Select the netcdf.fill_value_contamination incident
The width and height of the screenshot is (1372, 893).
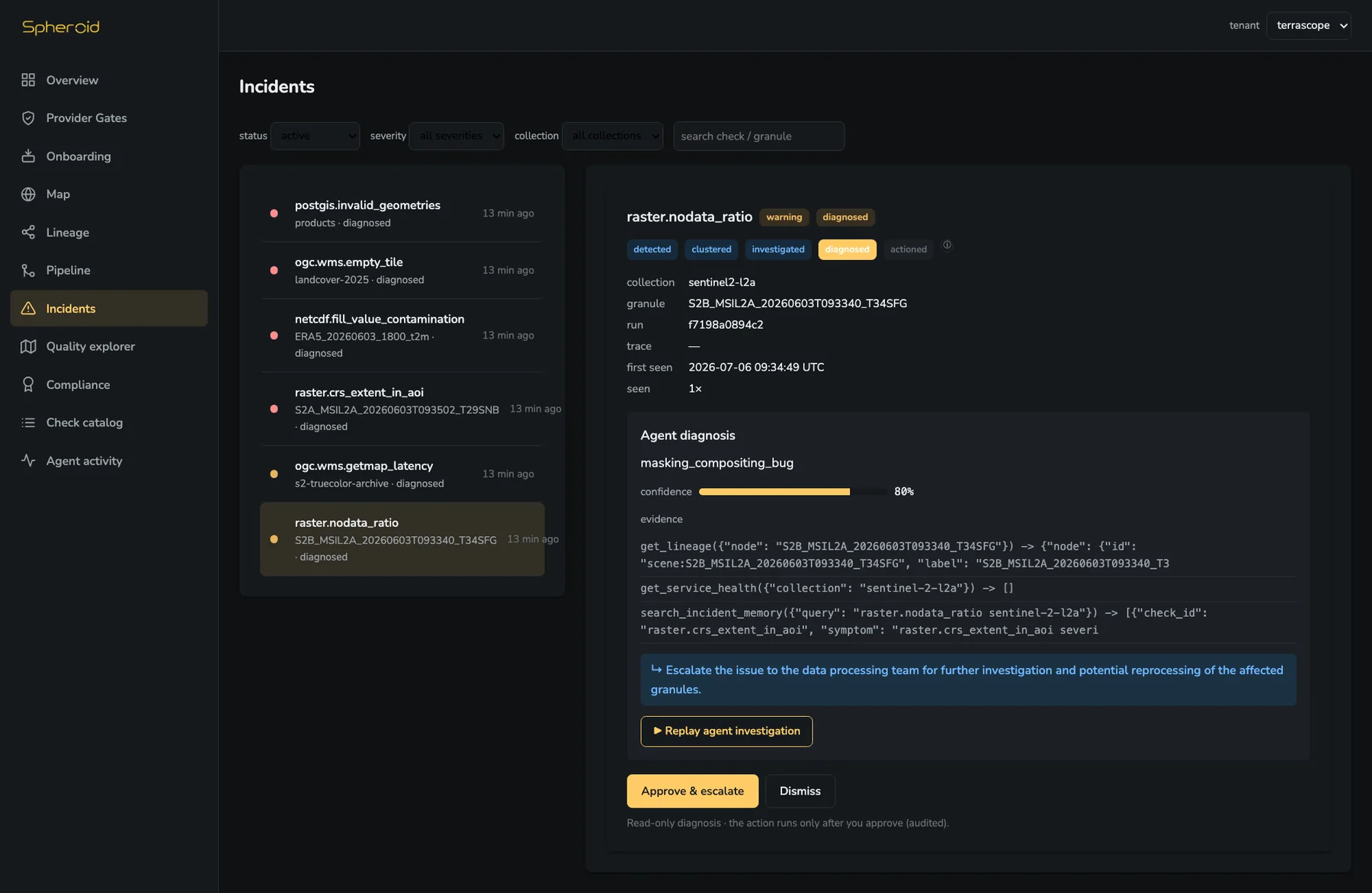pos(402,336)
